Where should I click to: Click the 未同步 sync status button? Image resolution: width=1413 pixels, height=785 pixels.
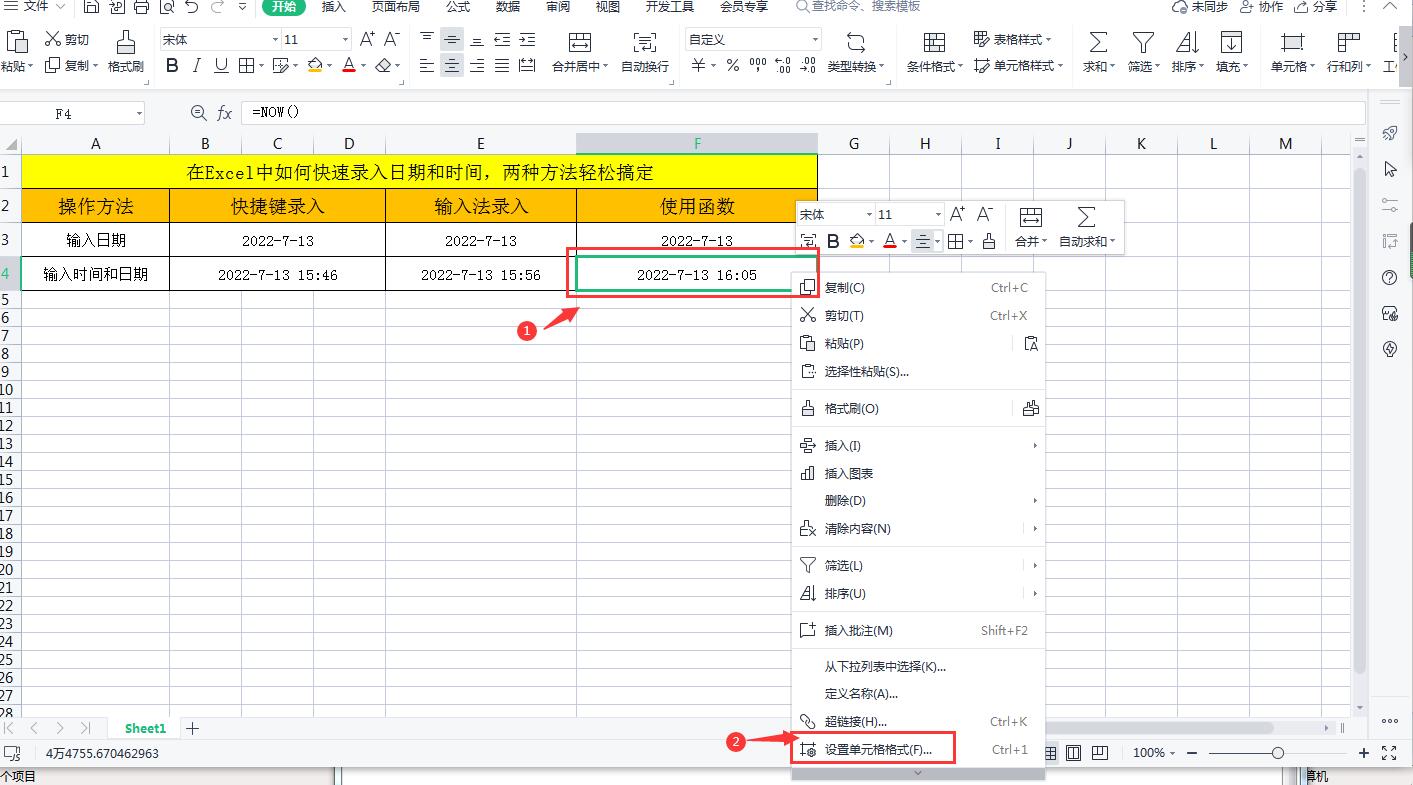tap(1199, 7)
